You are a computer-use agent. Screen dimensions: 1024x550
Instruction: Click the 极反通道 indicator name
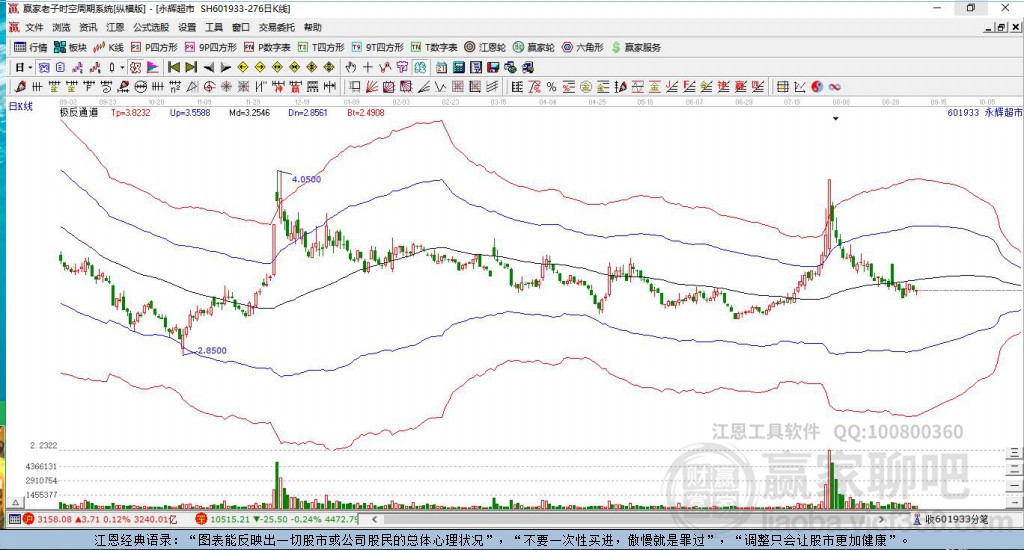tap(79, 112)
